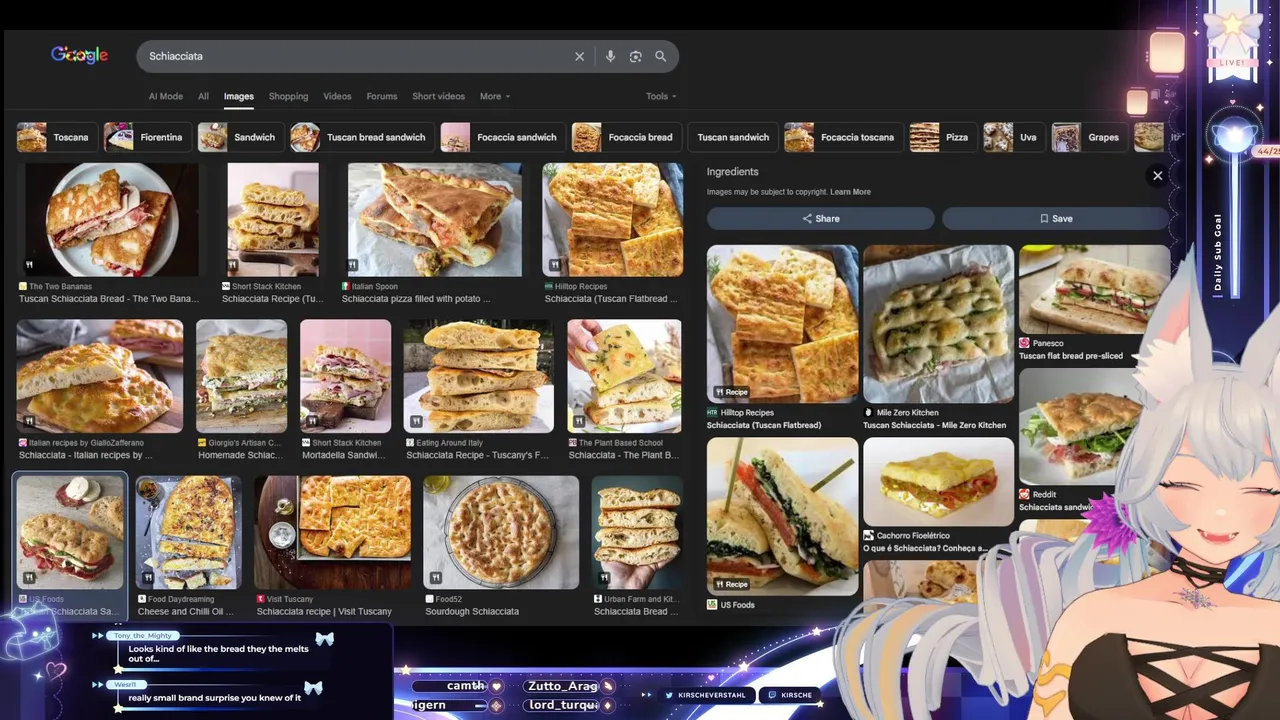1280x720 pixels.
Task: Click the US Foods source label in panel
Action: [737, 605]
